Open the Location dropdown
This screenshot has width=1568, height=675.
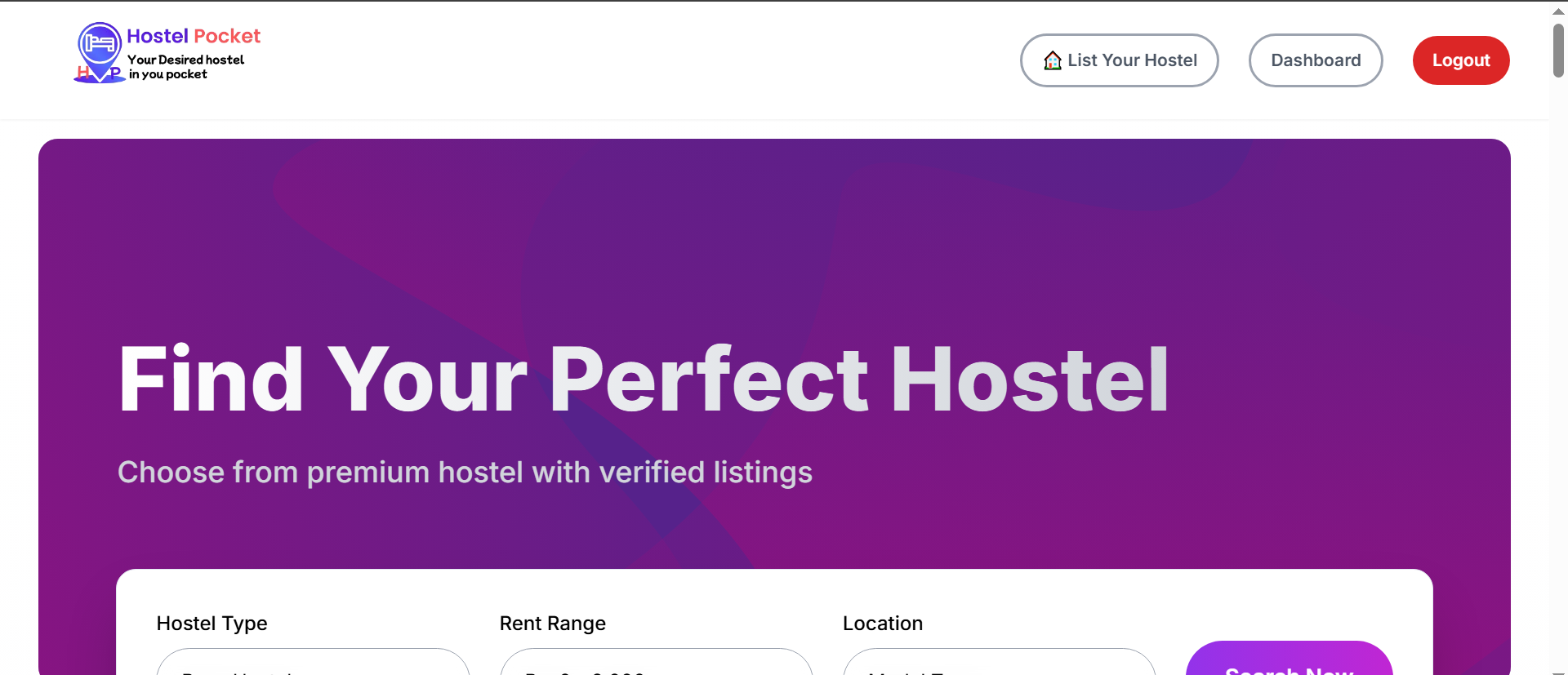coord(999,664)
